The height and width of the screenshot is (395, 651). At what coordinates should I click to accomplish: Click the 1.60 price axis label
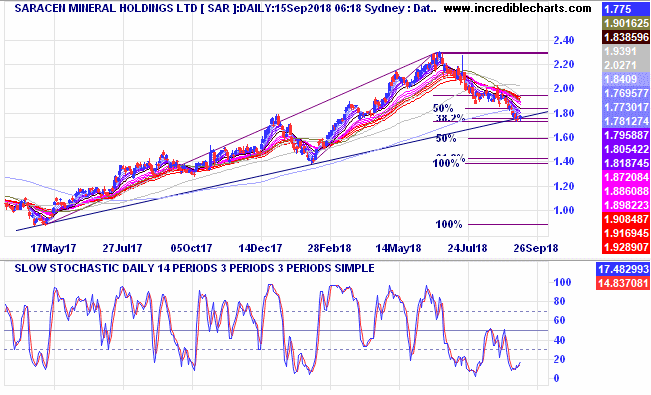pos(564,137)
